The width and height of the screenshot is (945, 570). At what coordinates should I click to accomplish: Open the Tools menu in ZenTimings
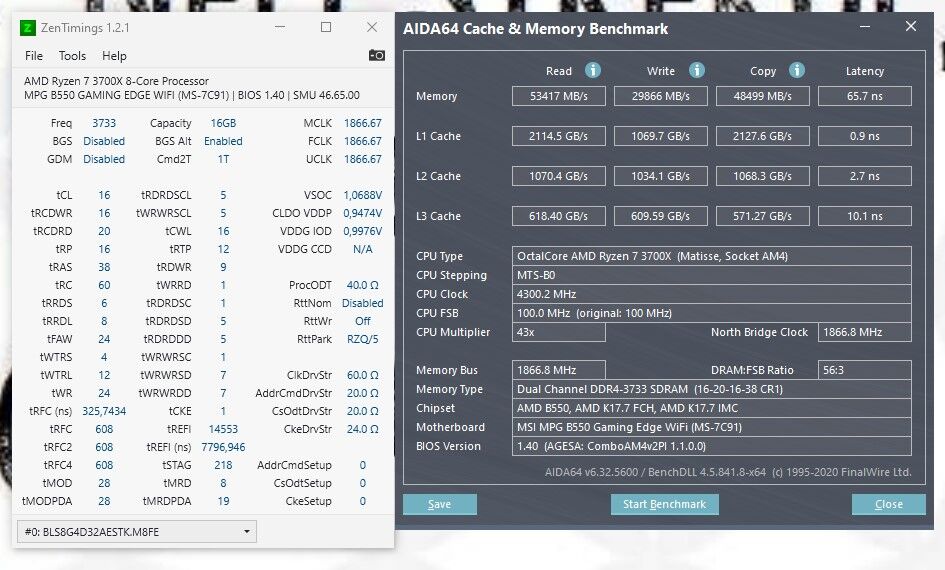pyautogui.click(x=72, y=56)
